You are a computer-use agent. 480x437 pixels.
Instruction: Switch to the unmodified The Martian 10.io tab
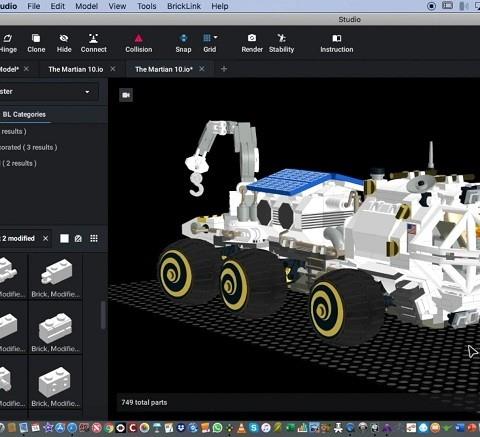(x=76, y=69)
